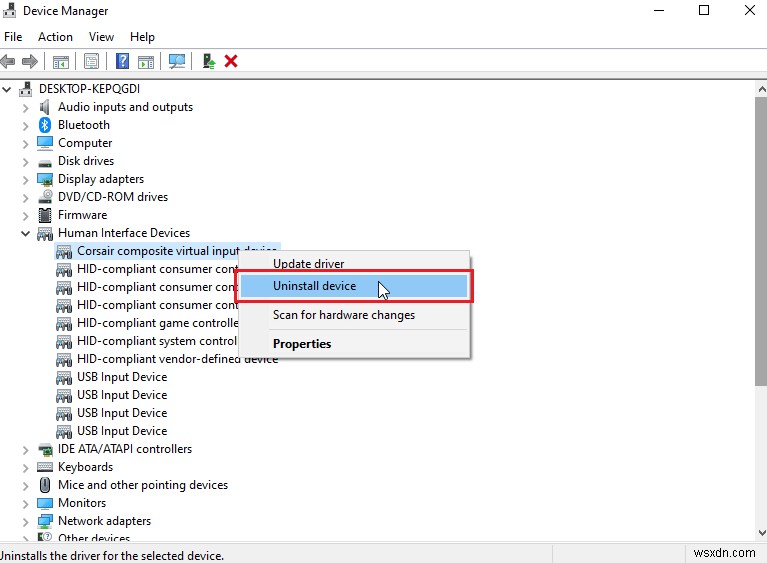Expand the Keyboards node chevron
The width and height of the screenshot is (767, 563).
(x=25, y=468)
